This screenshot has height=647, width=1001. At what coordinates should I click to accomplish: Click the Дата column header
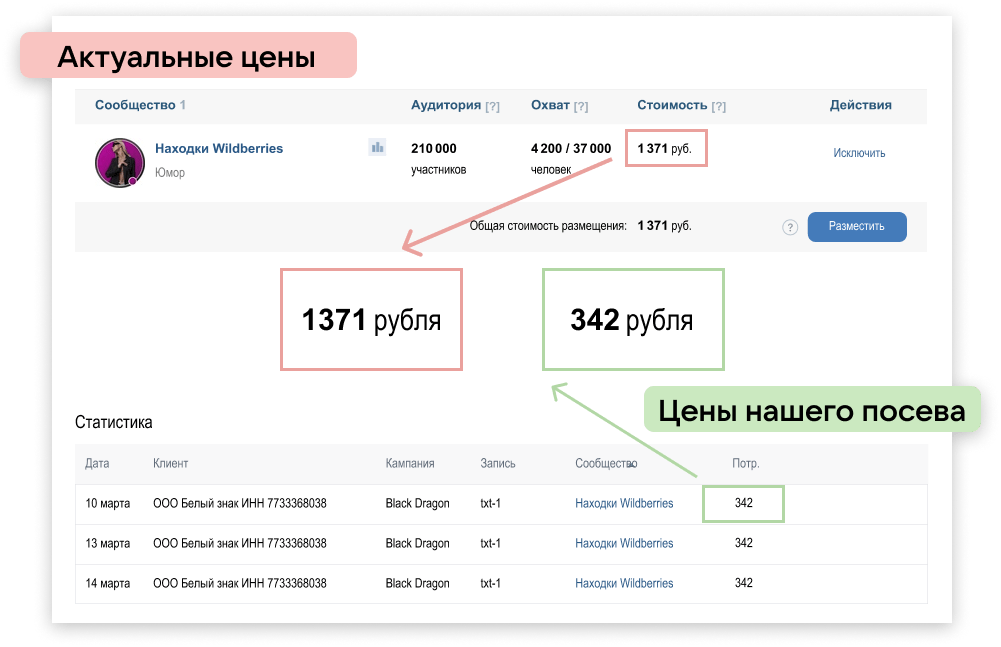97,463
